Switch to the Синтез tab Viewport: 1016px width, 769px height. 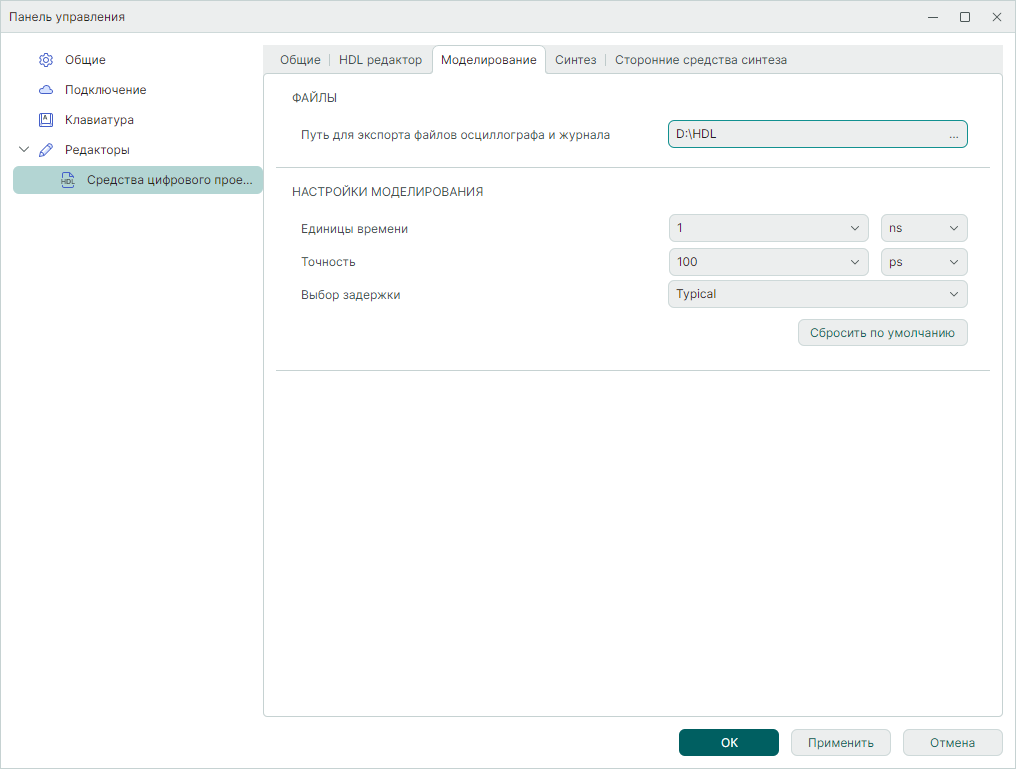tap(575, 60)
